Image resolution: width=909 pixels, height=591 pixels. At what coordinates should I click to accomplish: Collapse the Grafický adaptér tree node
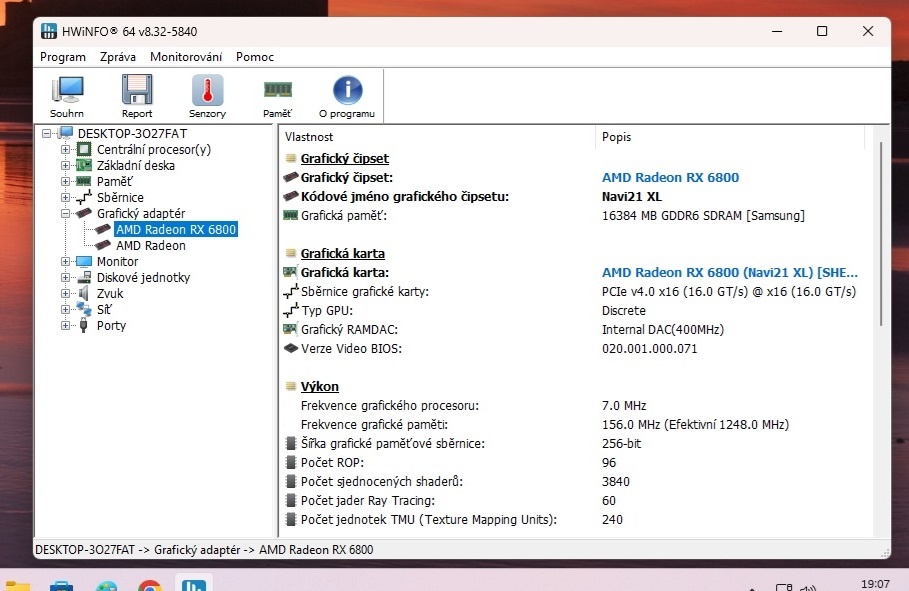(x=67, y=214)
